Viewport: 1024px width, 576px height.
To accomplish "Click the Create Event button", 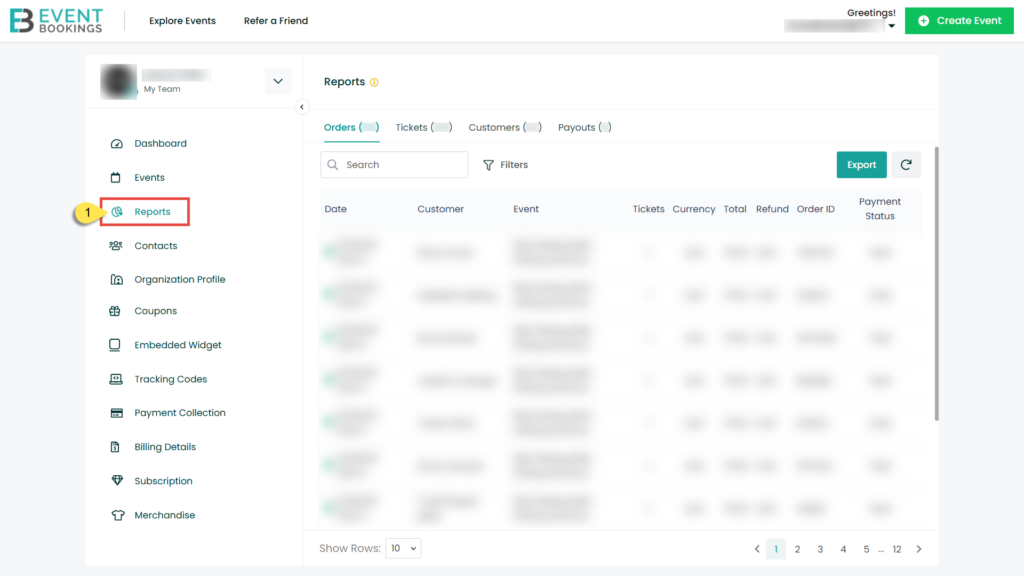I will [959, 21].
